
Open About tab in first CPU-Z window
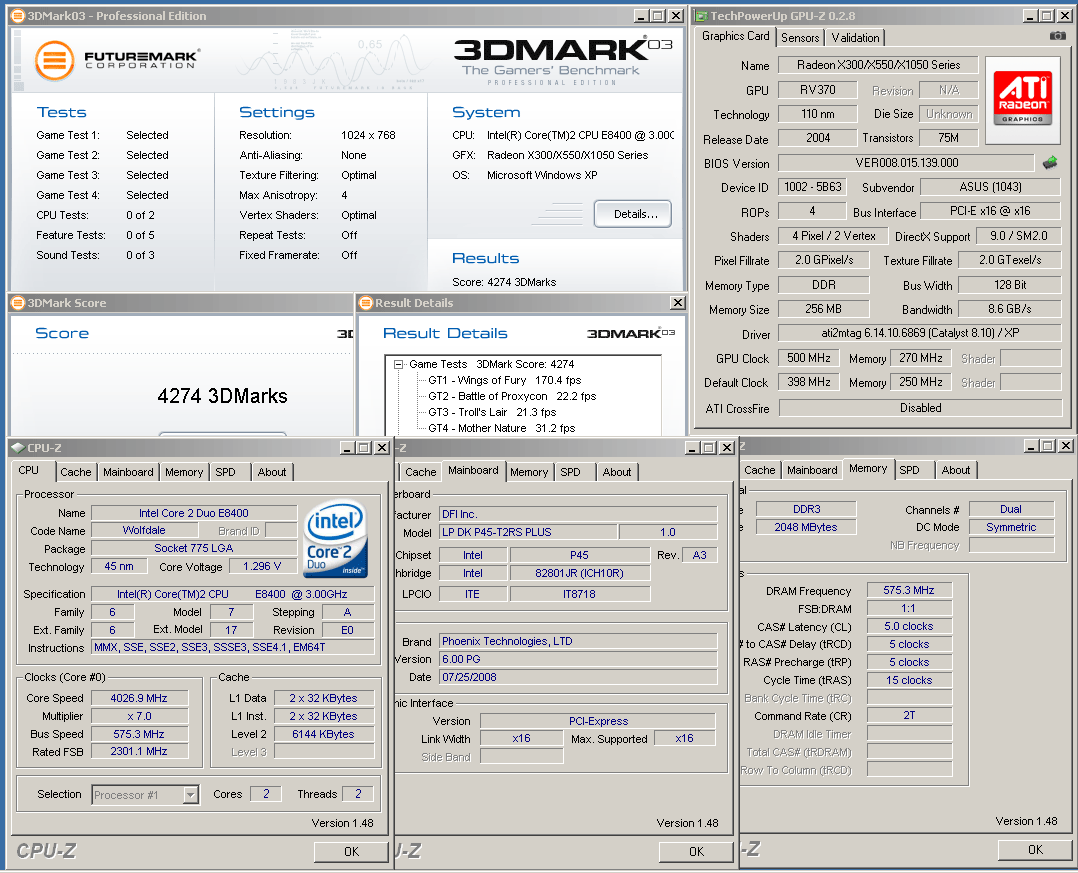[x=272, y=472]
